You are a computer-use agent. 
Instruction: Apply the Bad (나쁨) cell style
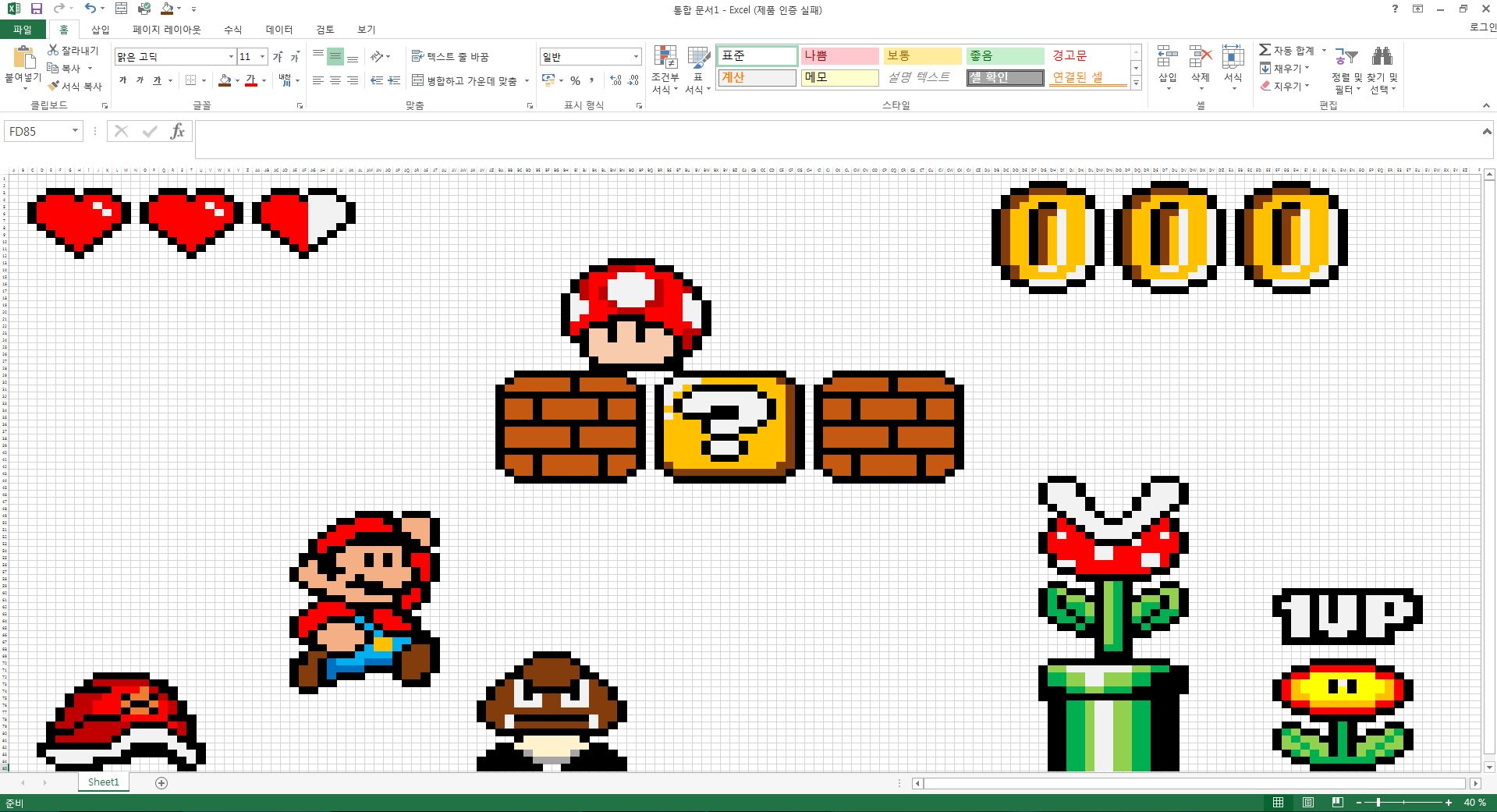pyautogui.click(x=839, y=56)
